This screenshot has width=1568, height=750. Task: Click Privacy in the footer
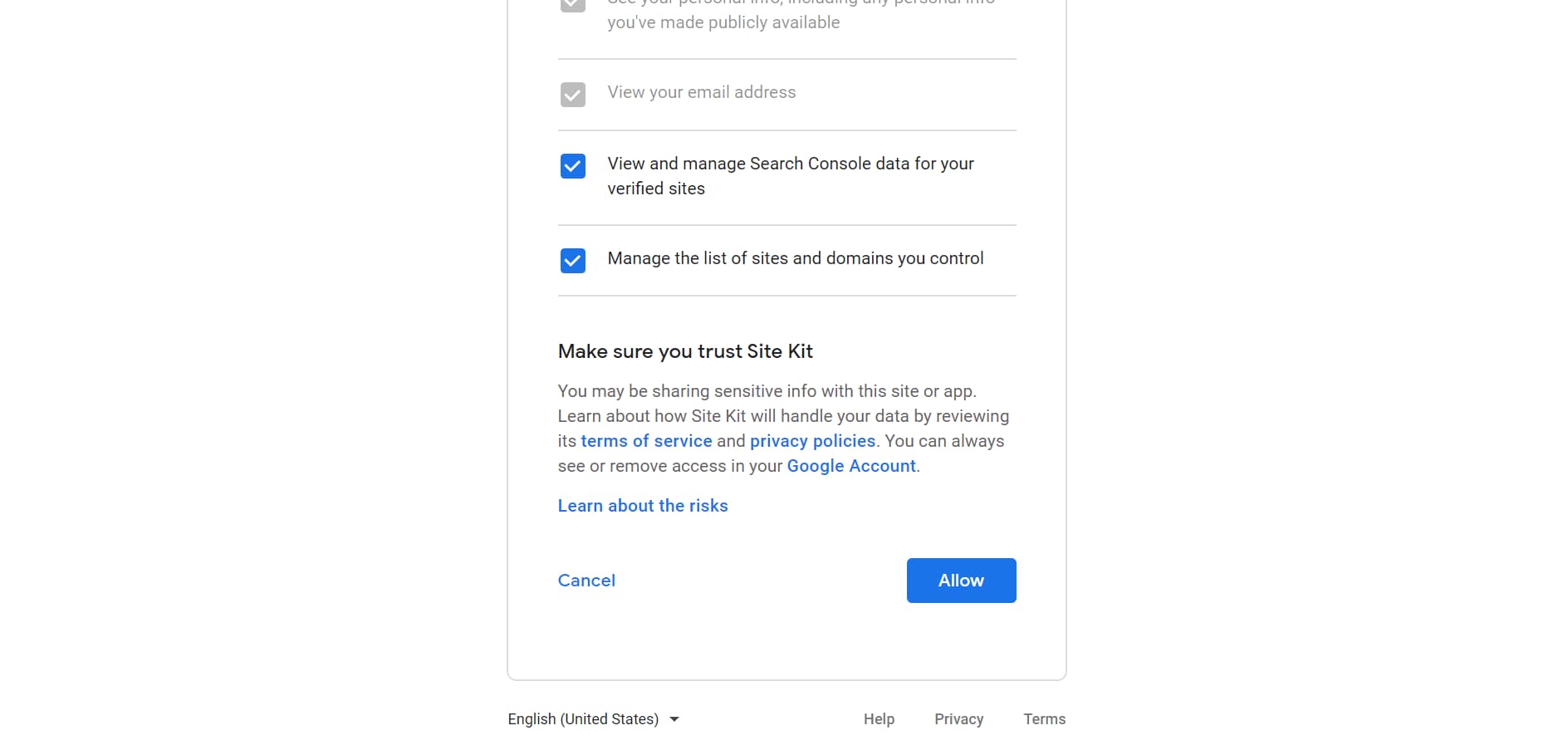958,718
